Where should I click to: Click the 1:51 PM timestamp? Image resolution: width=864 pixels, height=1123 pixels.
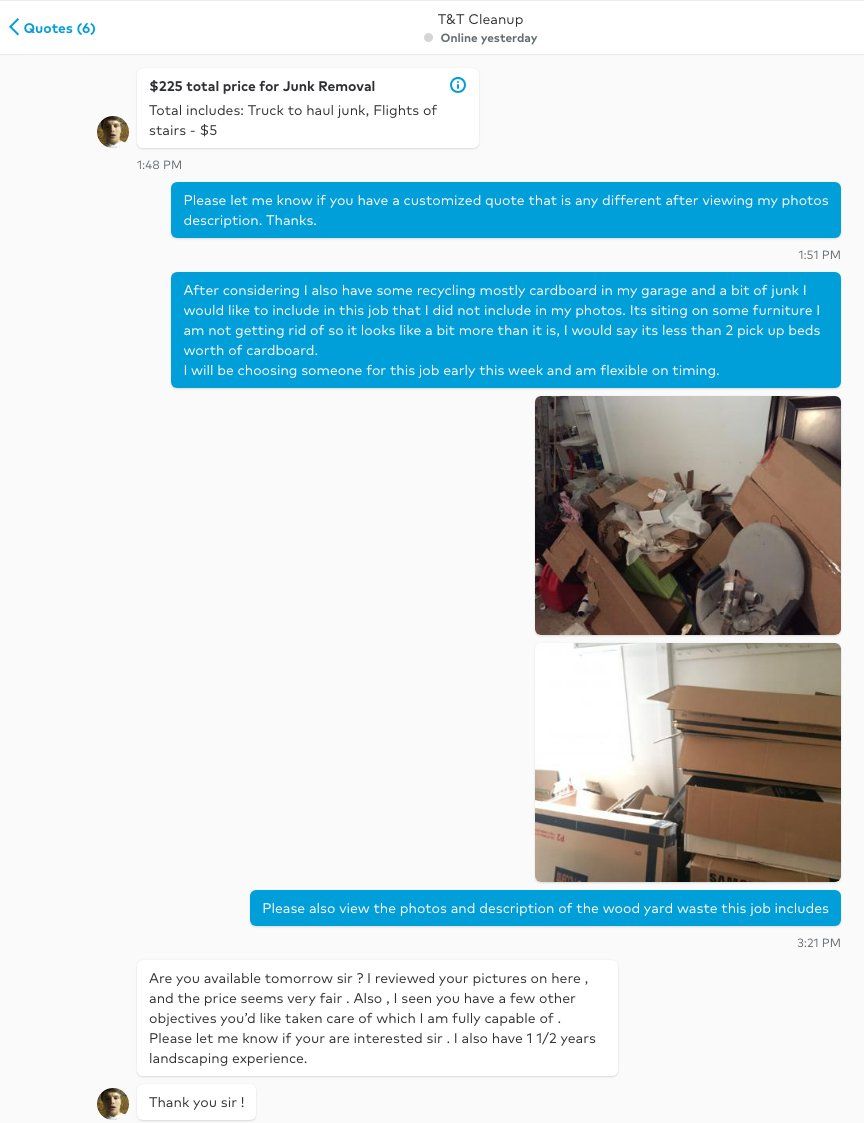820,255
